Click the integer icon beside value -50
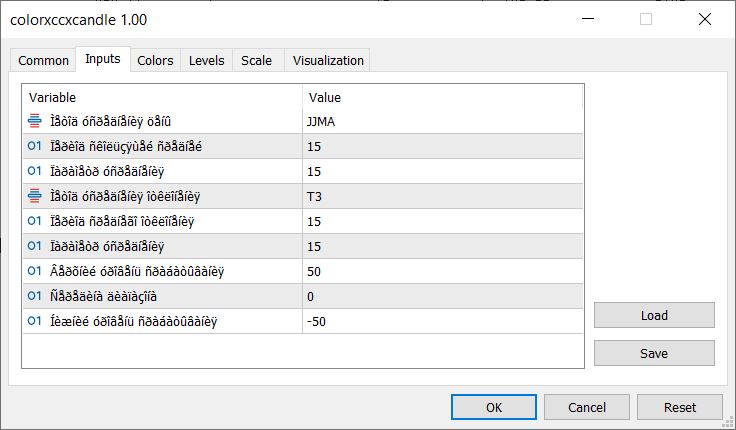 point(35,321)
